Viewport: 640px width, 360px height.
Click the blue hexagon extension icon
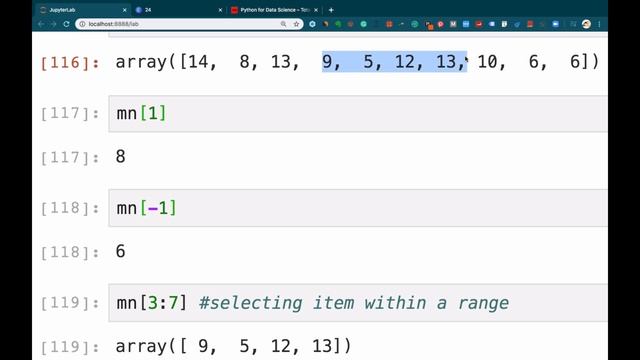coord(312,24)
